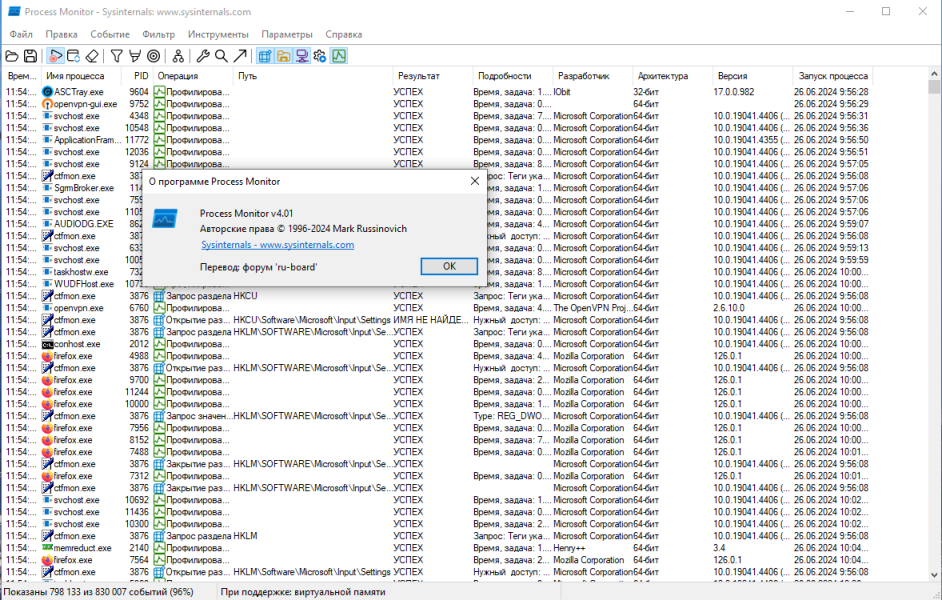
Task: Open the Фильтр menu
Action: 159,34
